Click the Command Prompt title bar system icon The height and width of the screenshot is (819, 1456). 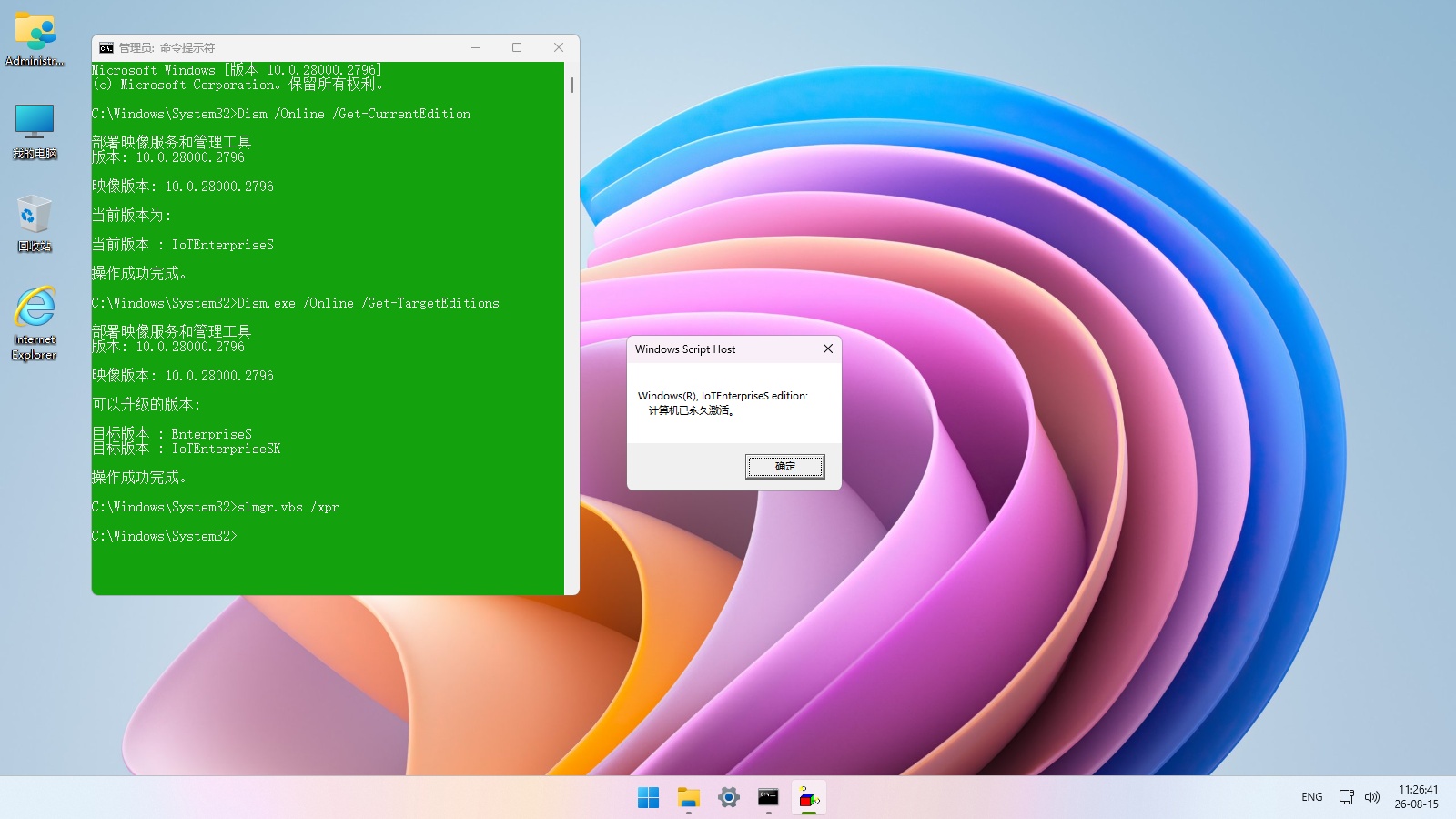point(106,47)
